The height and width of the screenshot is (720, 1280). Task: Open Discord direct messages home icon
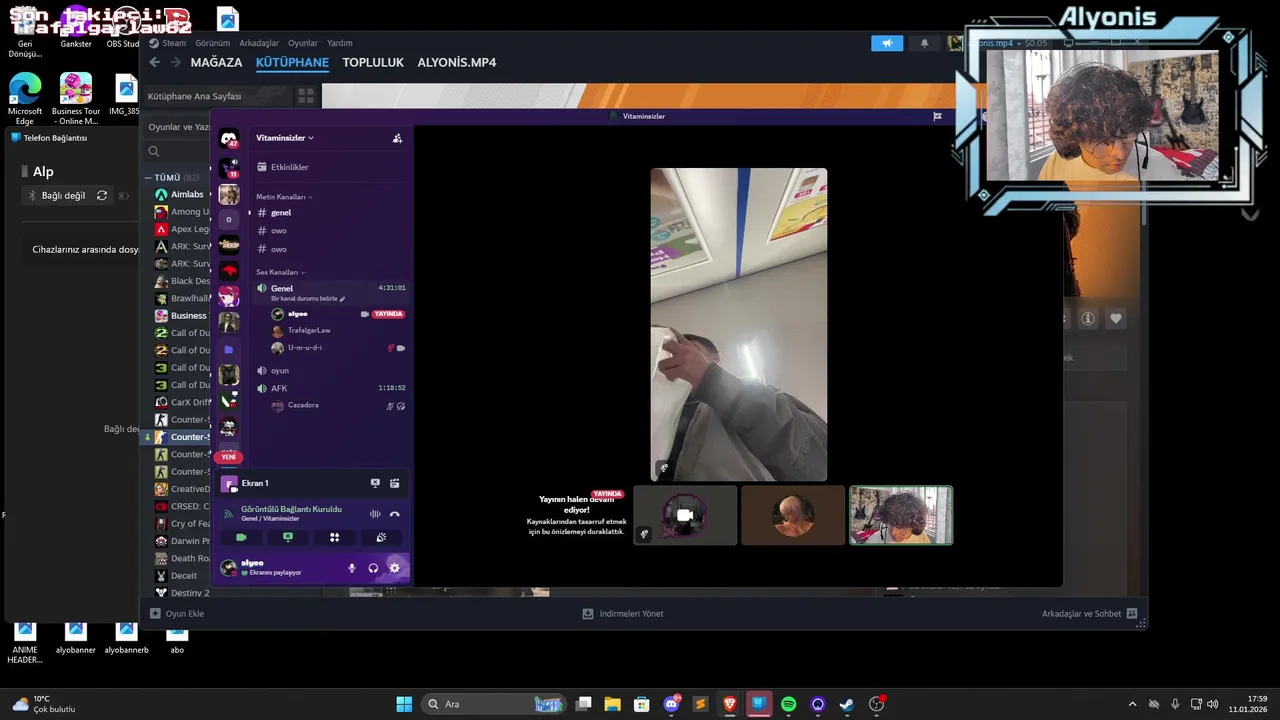click(x=229, y=139)
